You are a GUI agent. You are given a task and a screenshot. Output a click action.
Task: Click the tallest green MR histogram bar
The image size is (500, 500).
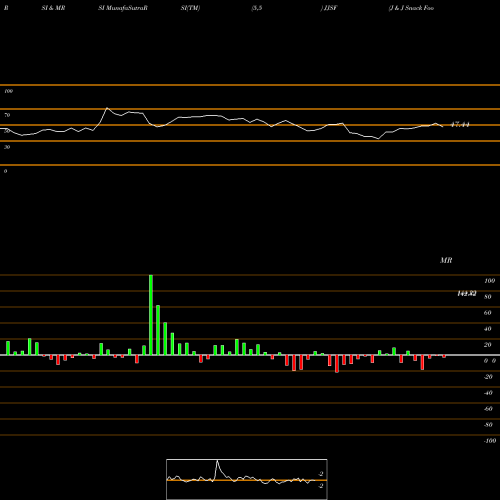[151, 315]
